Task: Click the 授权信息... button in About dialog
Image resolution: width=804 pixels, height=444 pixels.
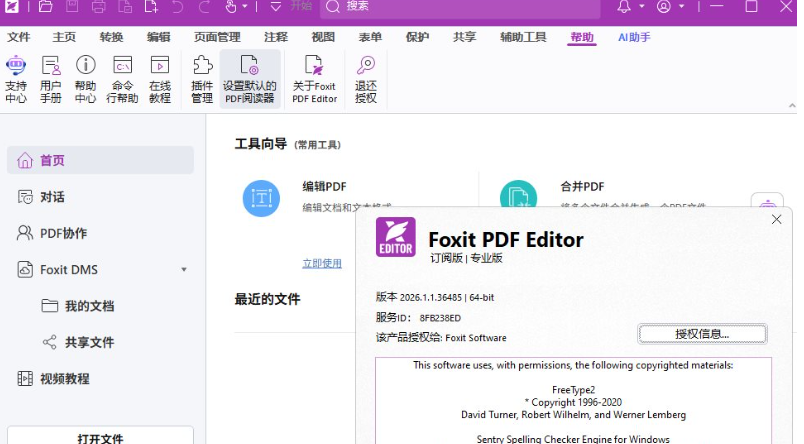Action: pyautogui.click(x=702, y=334)
